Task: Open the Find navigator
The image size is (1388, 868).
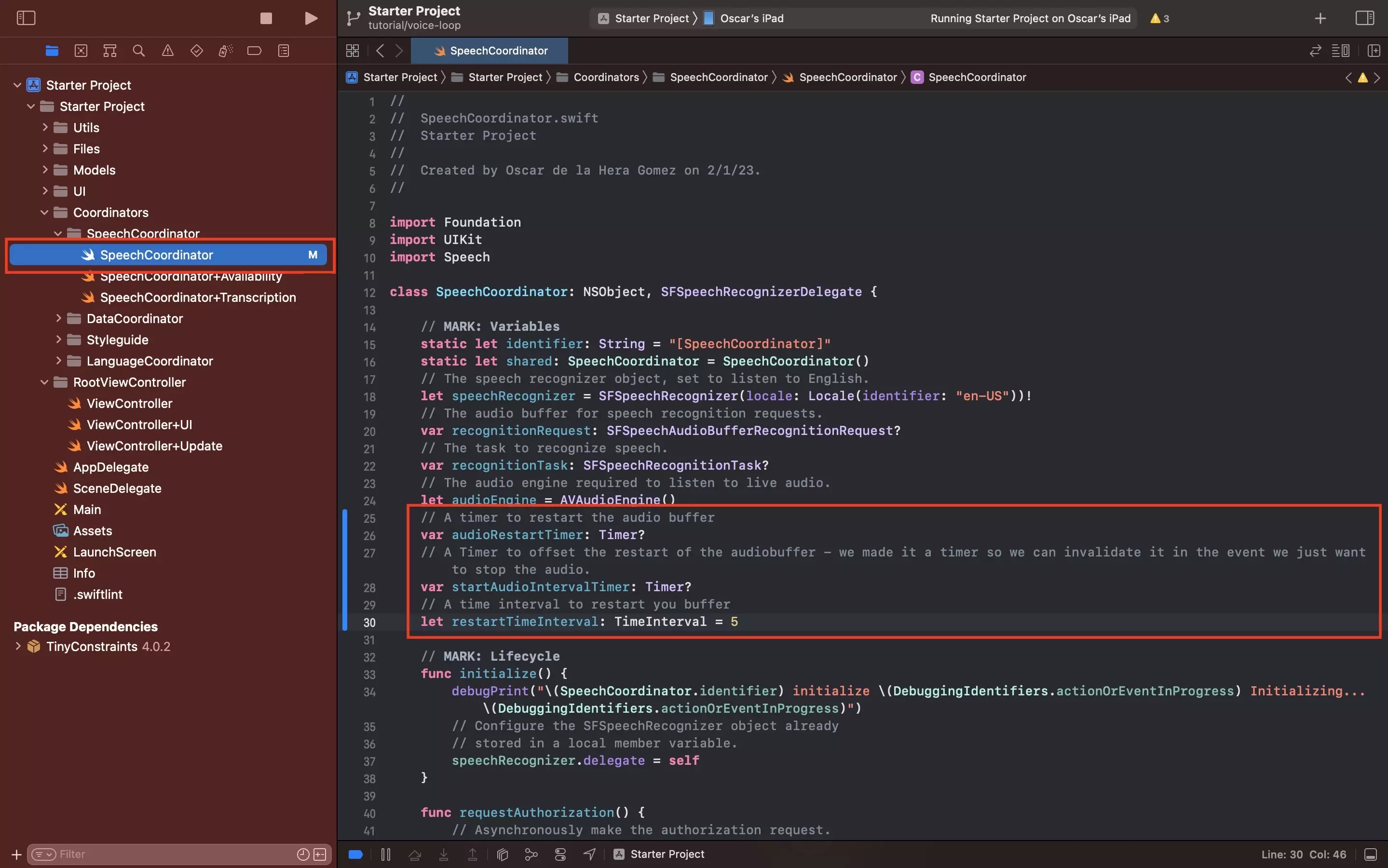Action: [138, 51]
